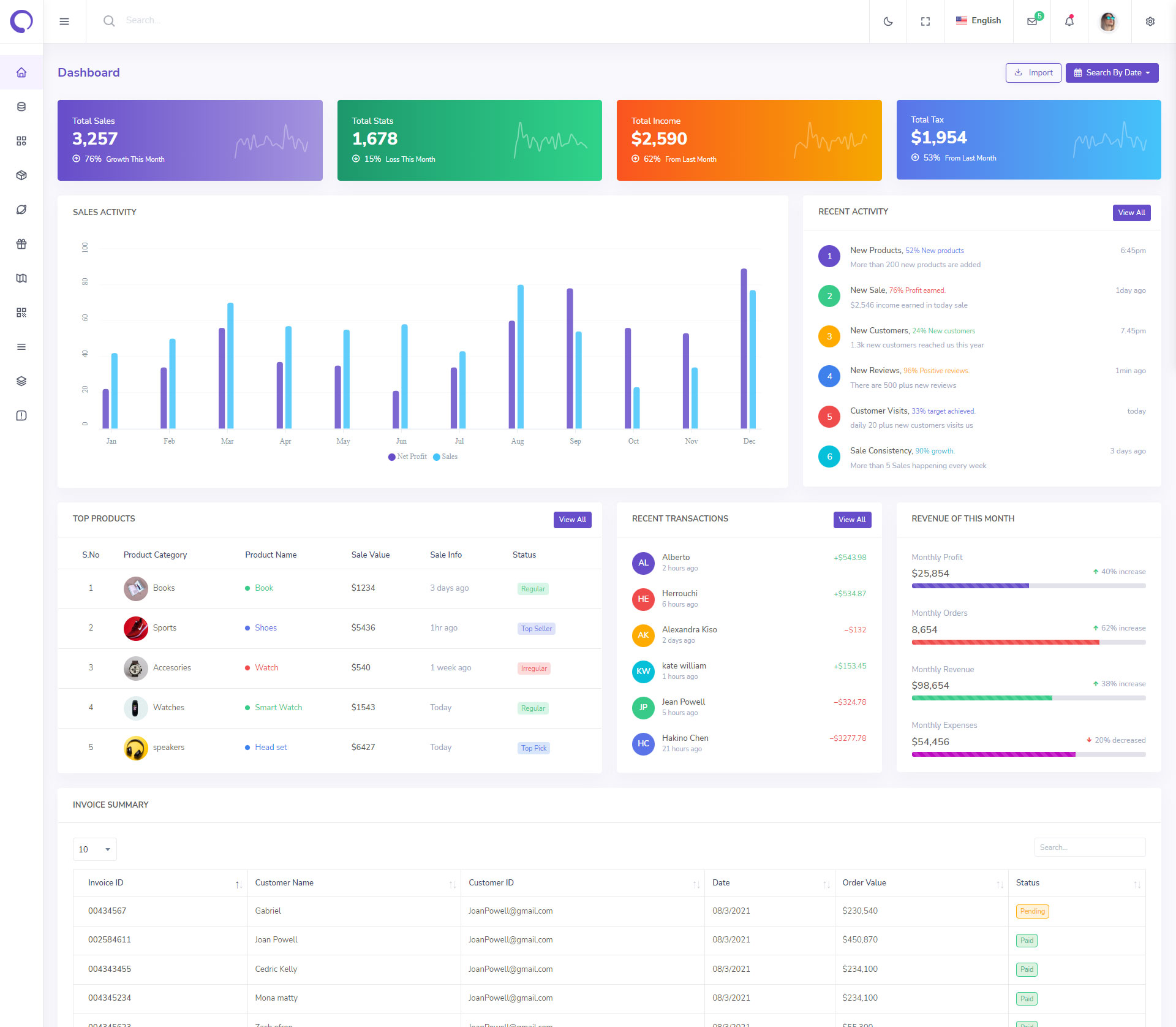The height and width of the screenshot is (1027, 1176).
Task: Open English language selector
Action: click(x=978, y=20)
